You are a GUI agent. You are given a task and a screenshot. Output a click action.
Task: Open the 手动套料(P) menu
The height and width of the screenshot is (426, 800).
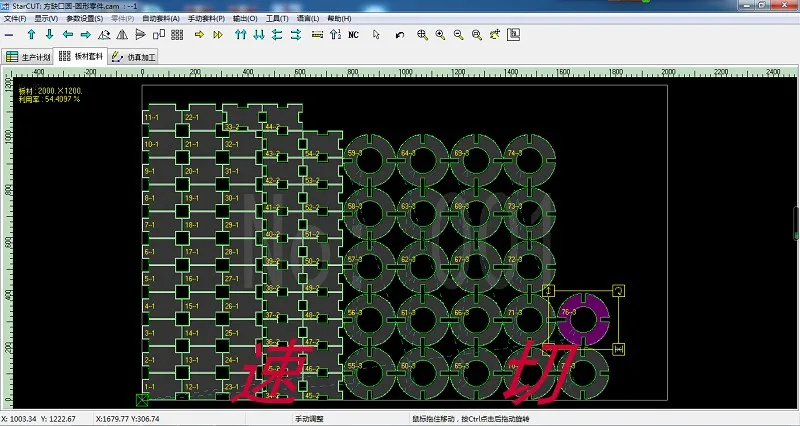click(x=207, y=18)
